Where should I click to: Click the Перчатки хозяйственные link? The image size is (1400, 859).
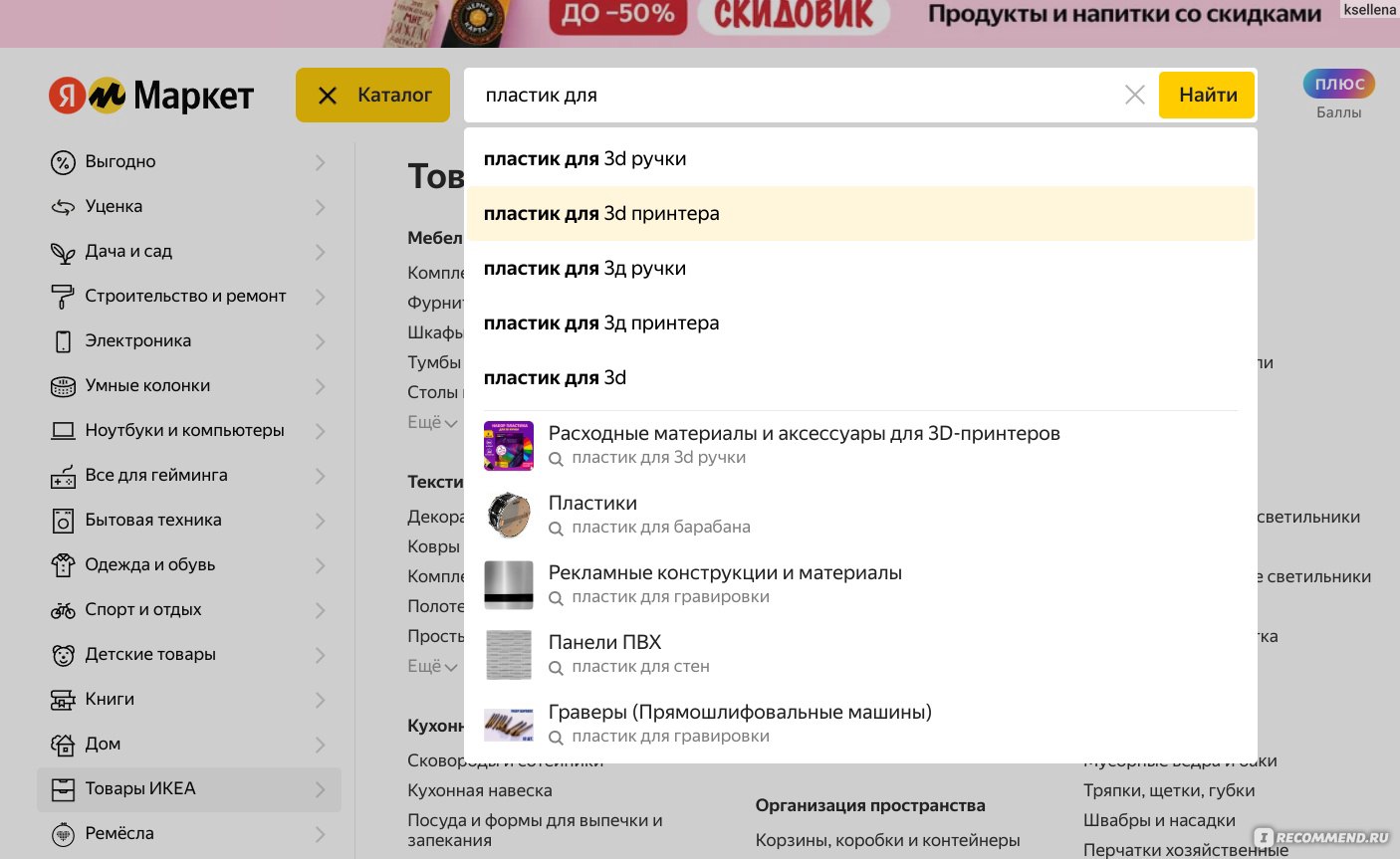1186,849
